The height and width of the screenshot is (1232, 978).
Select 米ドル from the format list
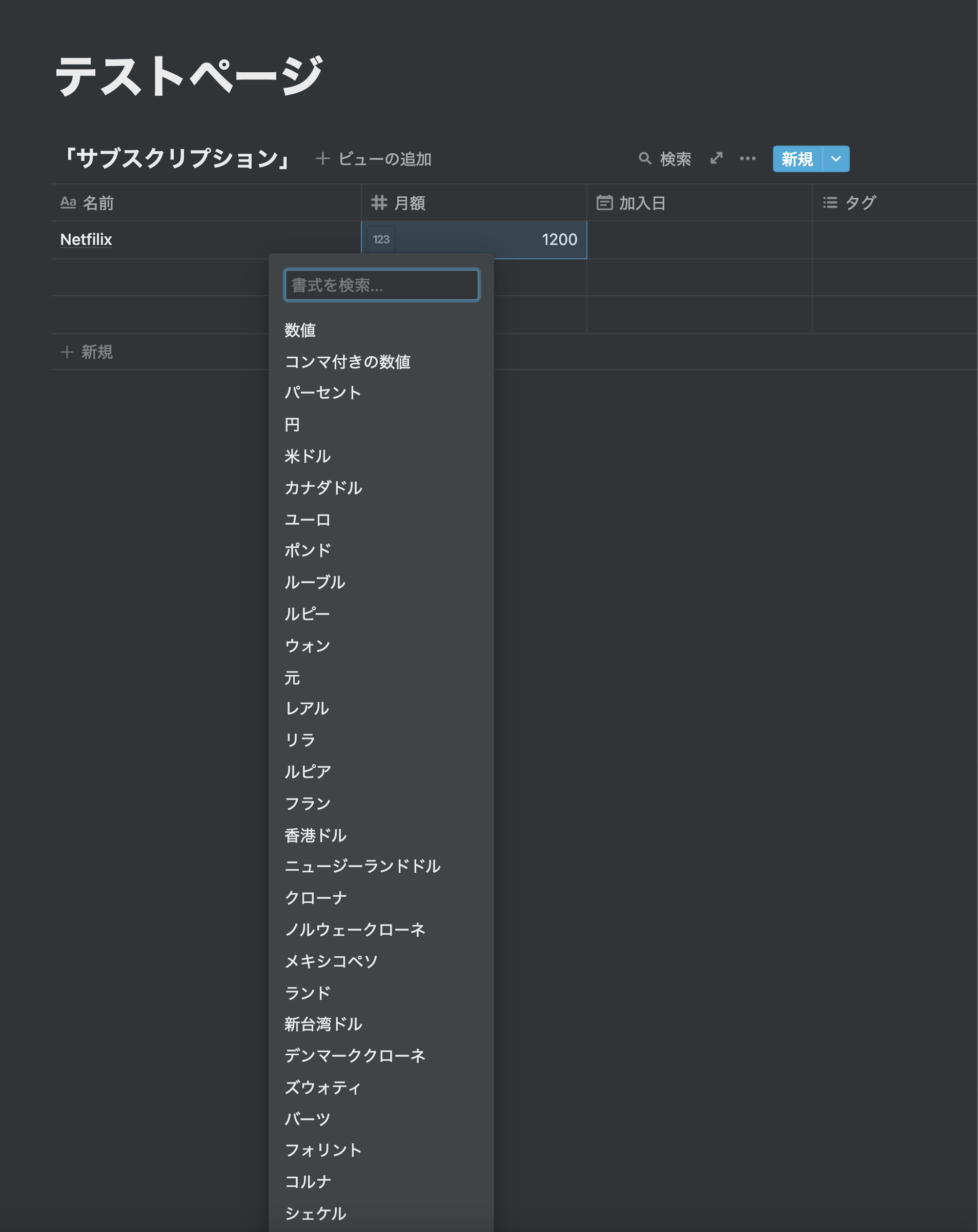[309, 457]
